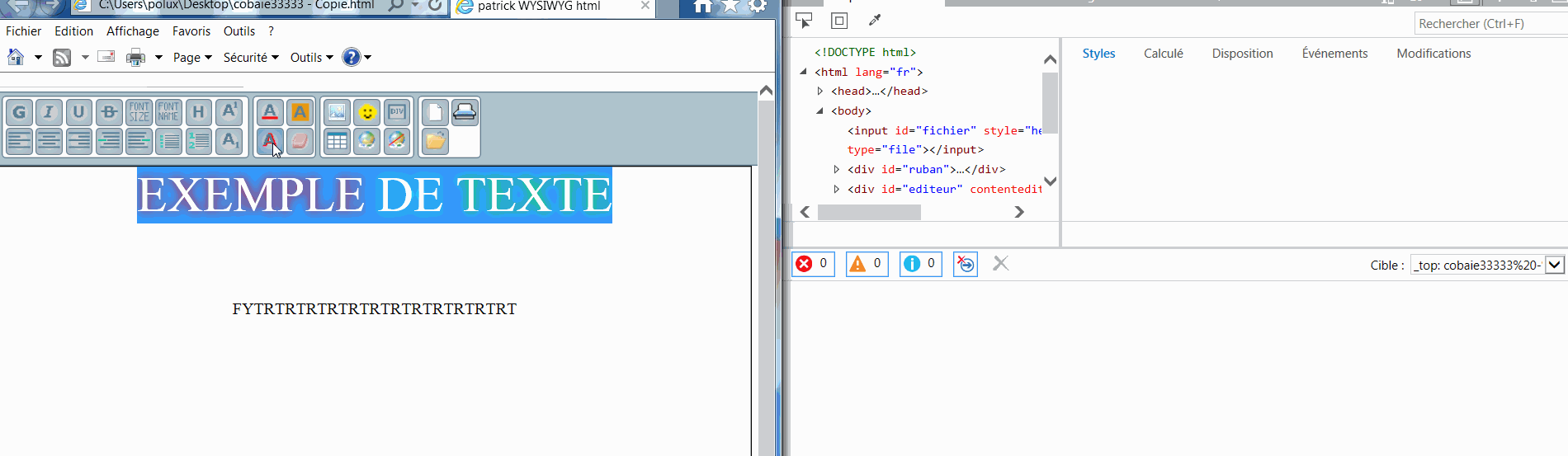Print the document from editor ribbon
Screen dimensions: 1568x456
[465, 112]
